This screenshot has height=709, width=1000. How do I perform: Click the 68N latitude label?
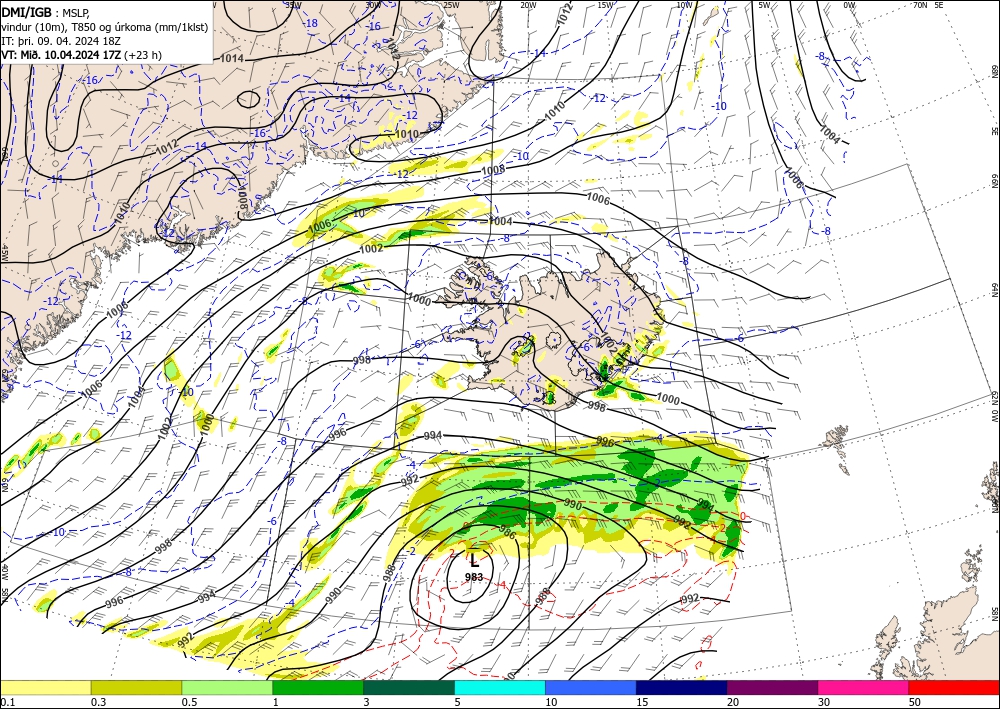click(994, 70)
